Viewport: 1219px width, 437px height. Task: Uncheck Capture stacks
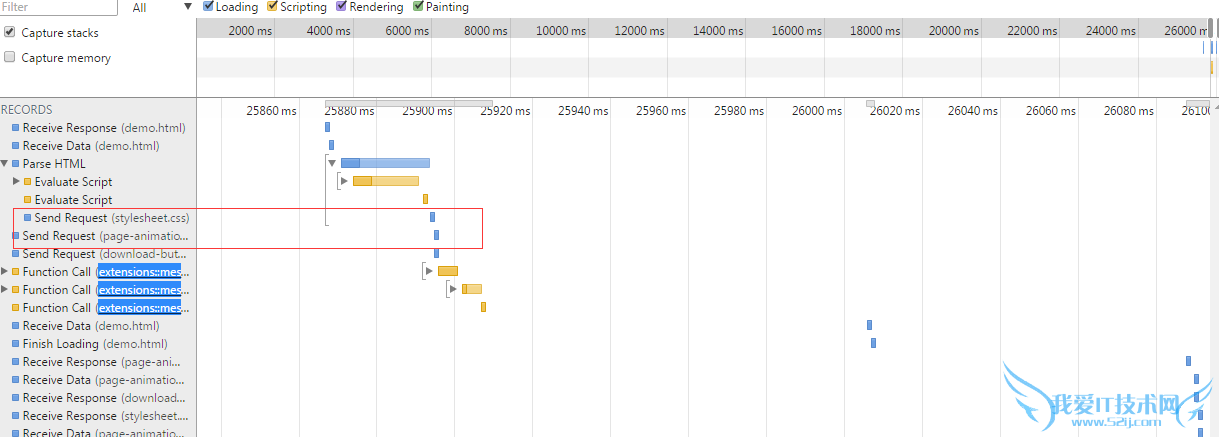[x=10, y=32]
